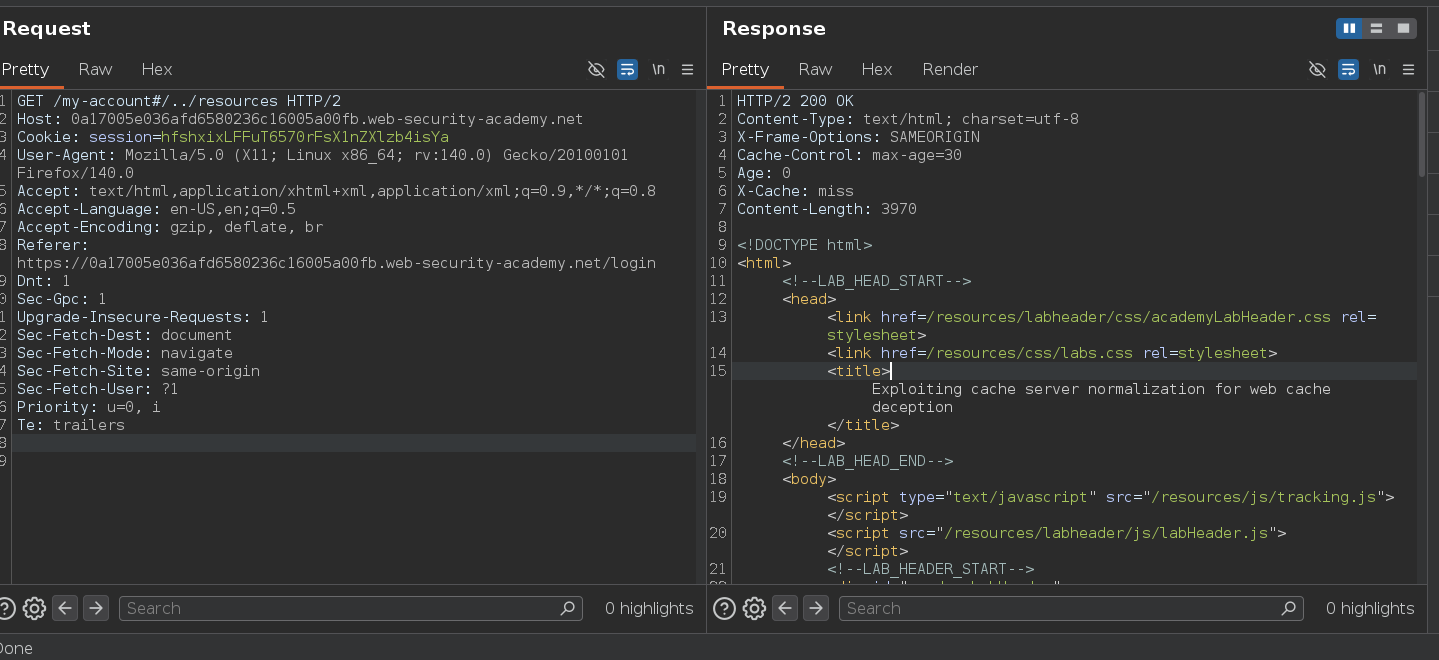The width and height of the screenshot is (1439, 660).
Task: Click the Response search help icon
Action: click(x=725, y=608)
